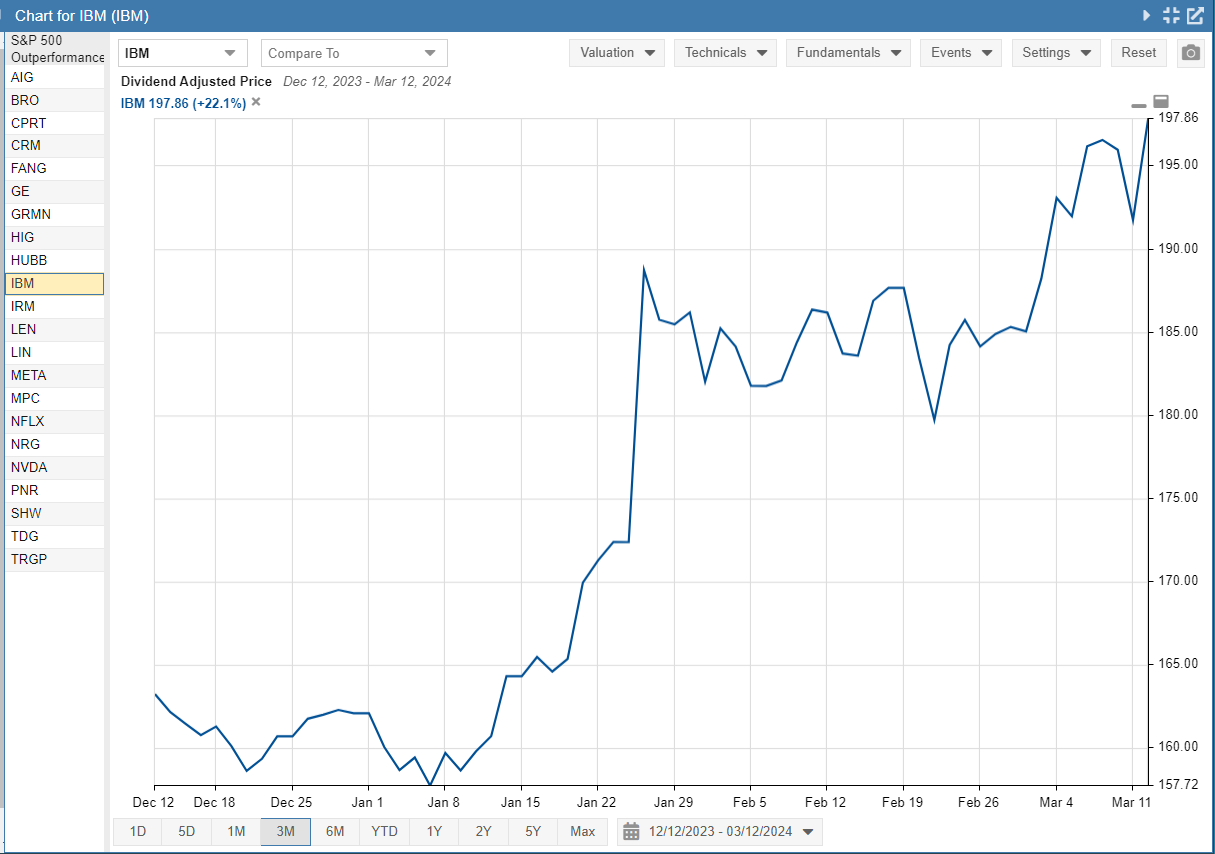This screenshot has height=854, width=1215.
Task: Select CPRT in the ticker list
Action: pos(55,123)
